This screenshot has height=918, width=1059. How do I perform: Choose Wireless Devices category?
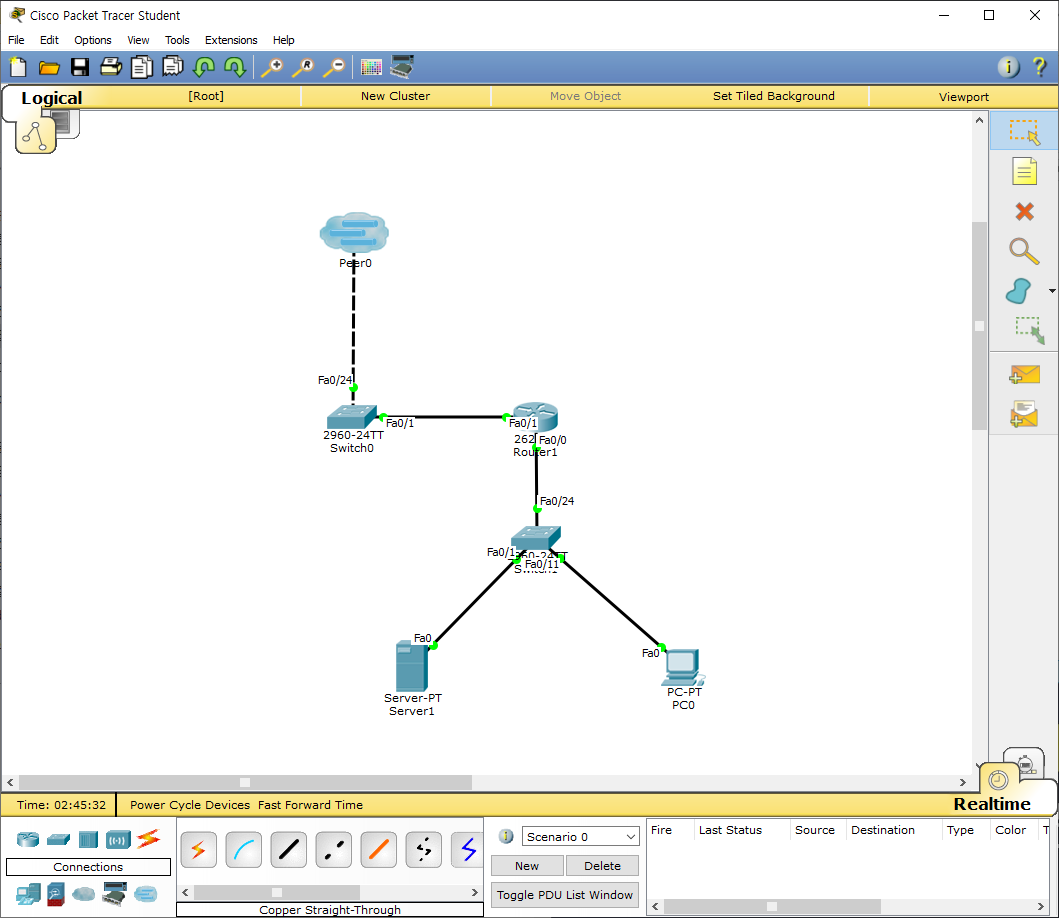point(118,840)
